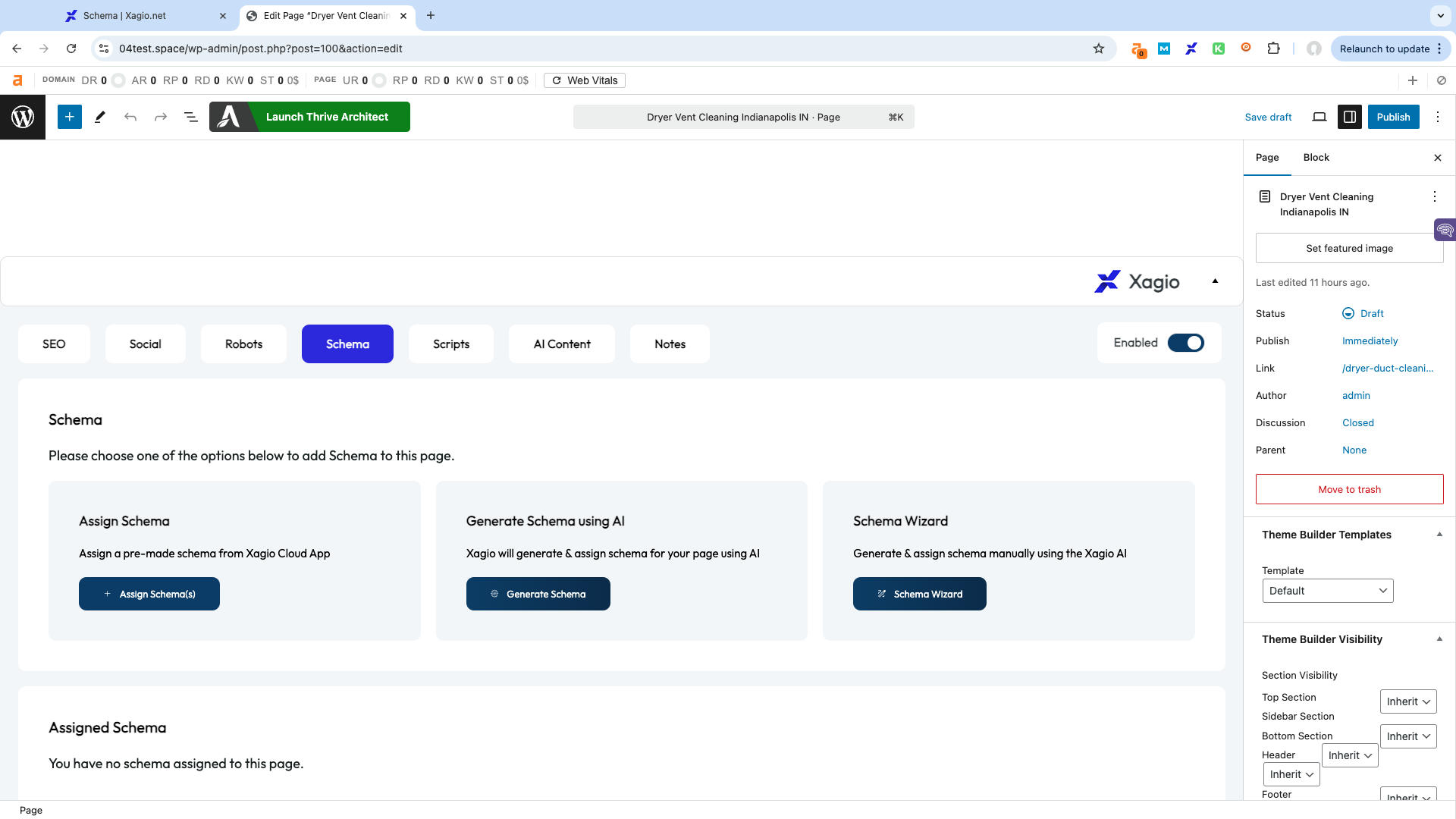Switch to the SEO tab

tap(54, 344)
